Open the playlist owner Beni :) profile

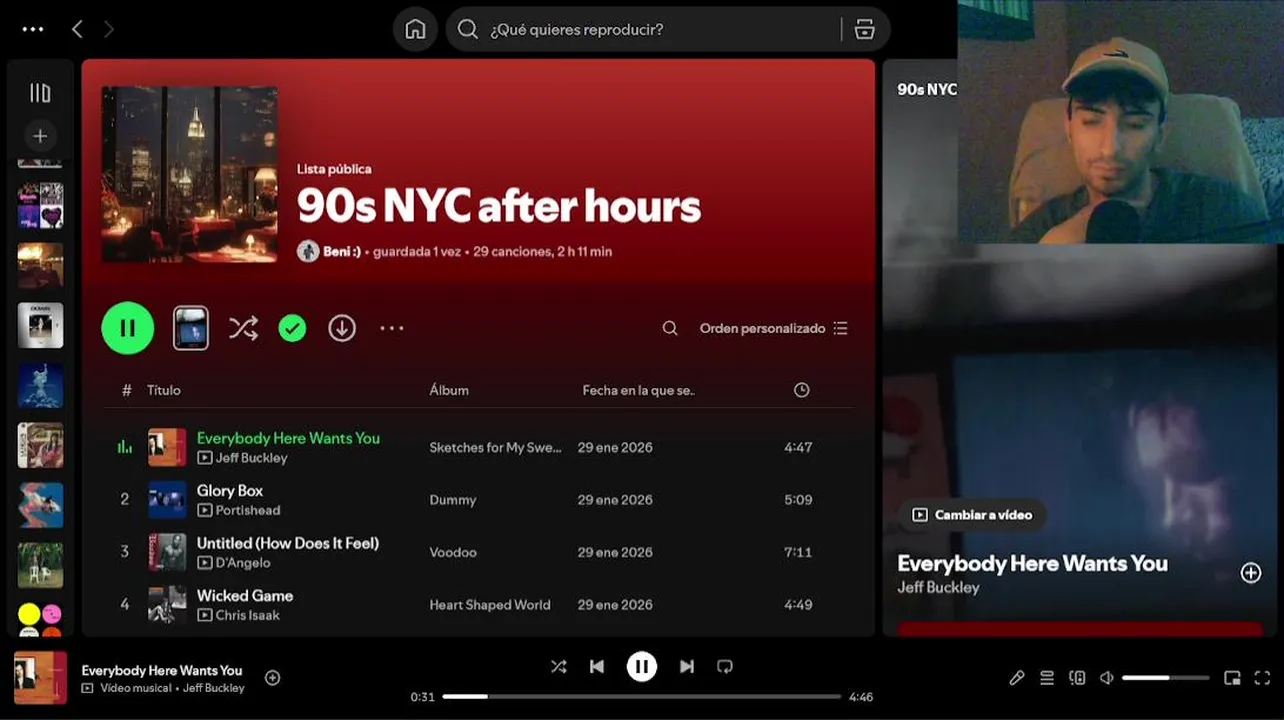pyautogui.click(x=343, y=252)
